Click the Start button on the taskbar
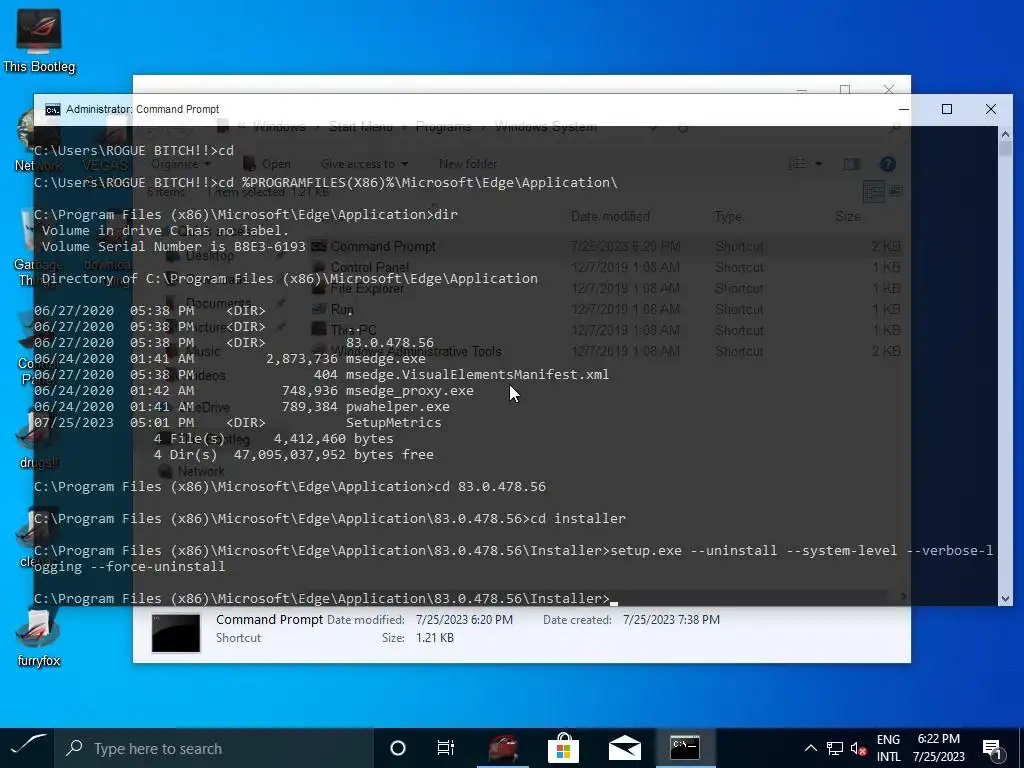Screen dimensions: 1024x768 click(27, 748)
